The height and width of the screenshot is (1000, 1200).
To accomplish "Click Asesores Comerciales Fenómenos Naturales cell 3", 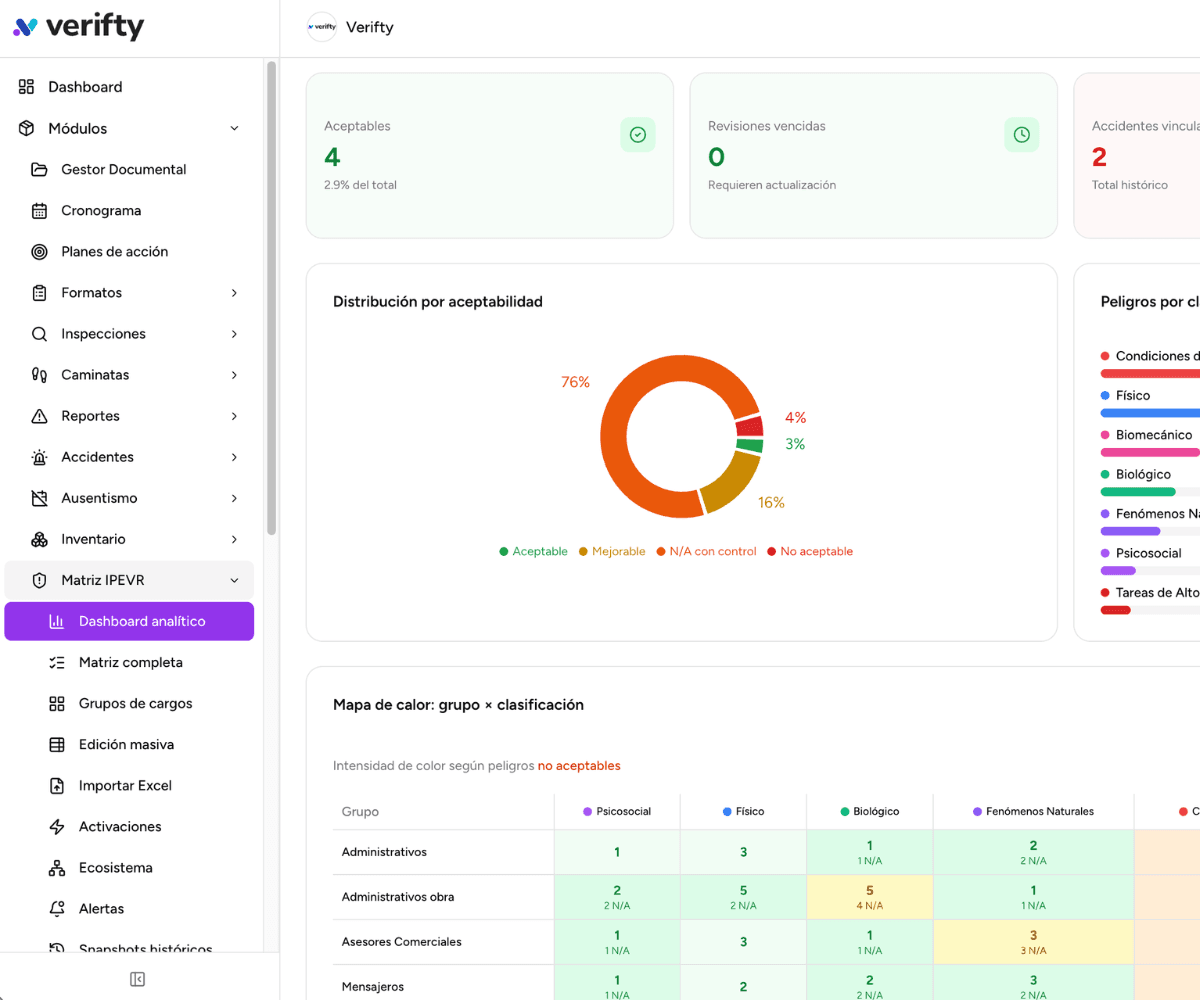I will pos(1033,942).
